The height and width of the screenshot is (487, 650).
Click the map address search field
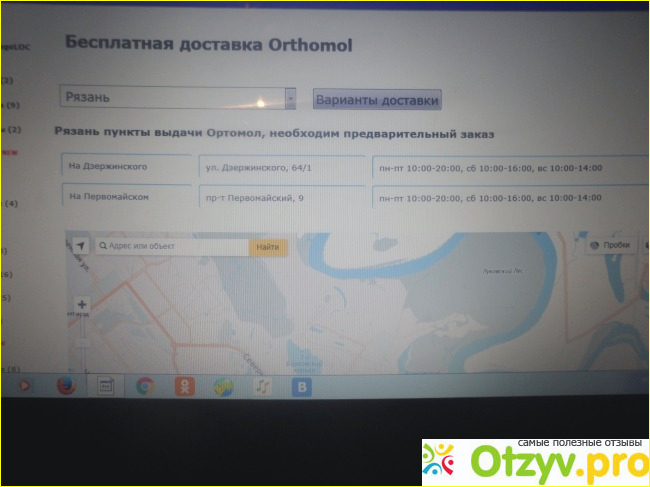172,246
